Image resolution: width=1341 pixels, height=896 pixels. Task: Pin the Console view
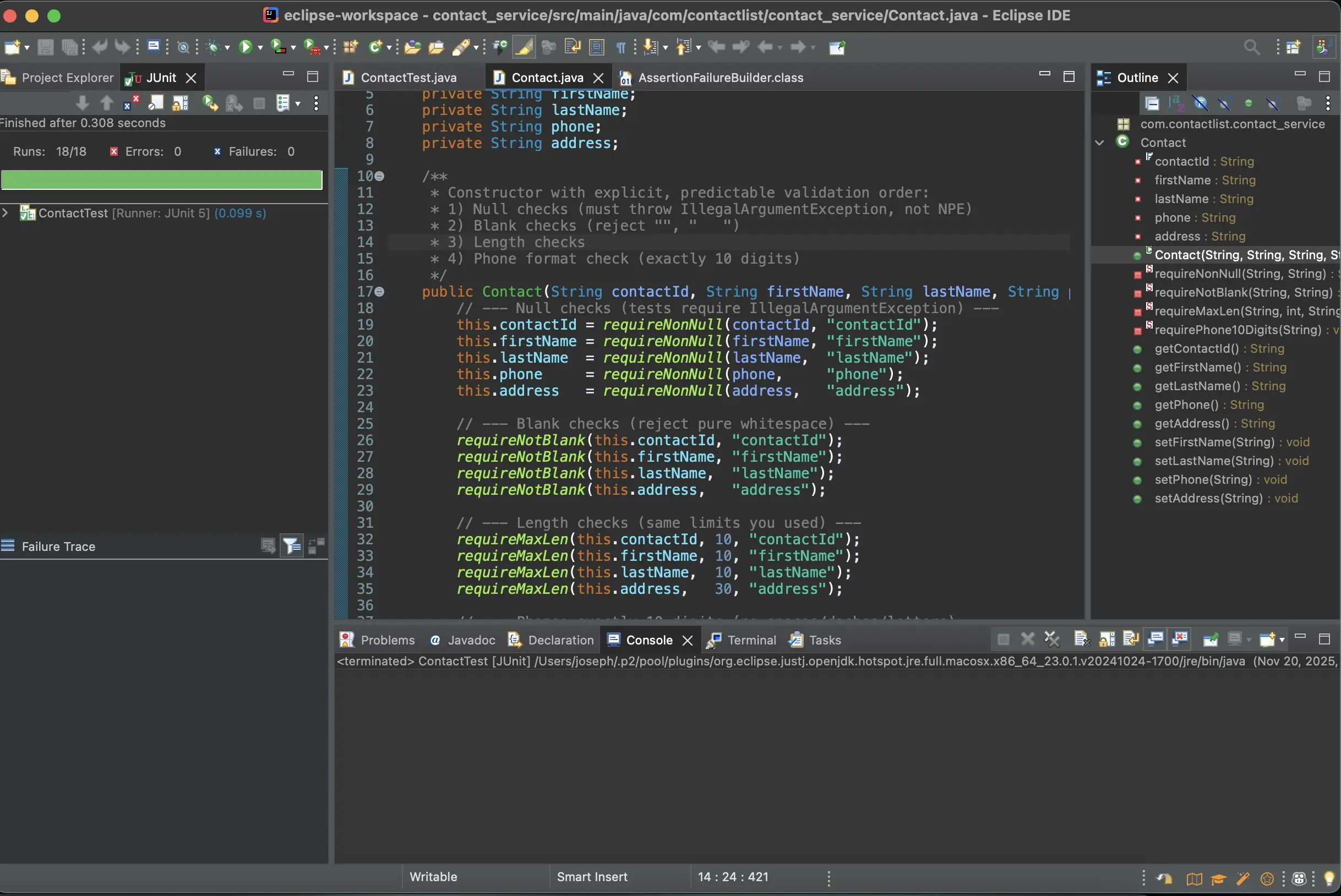click(x=1210, y=640)
